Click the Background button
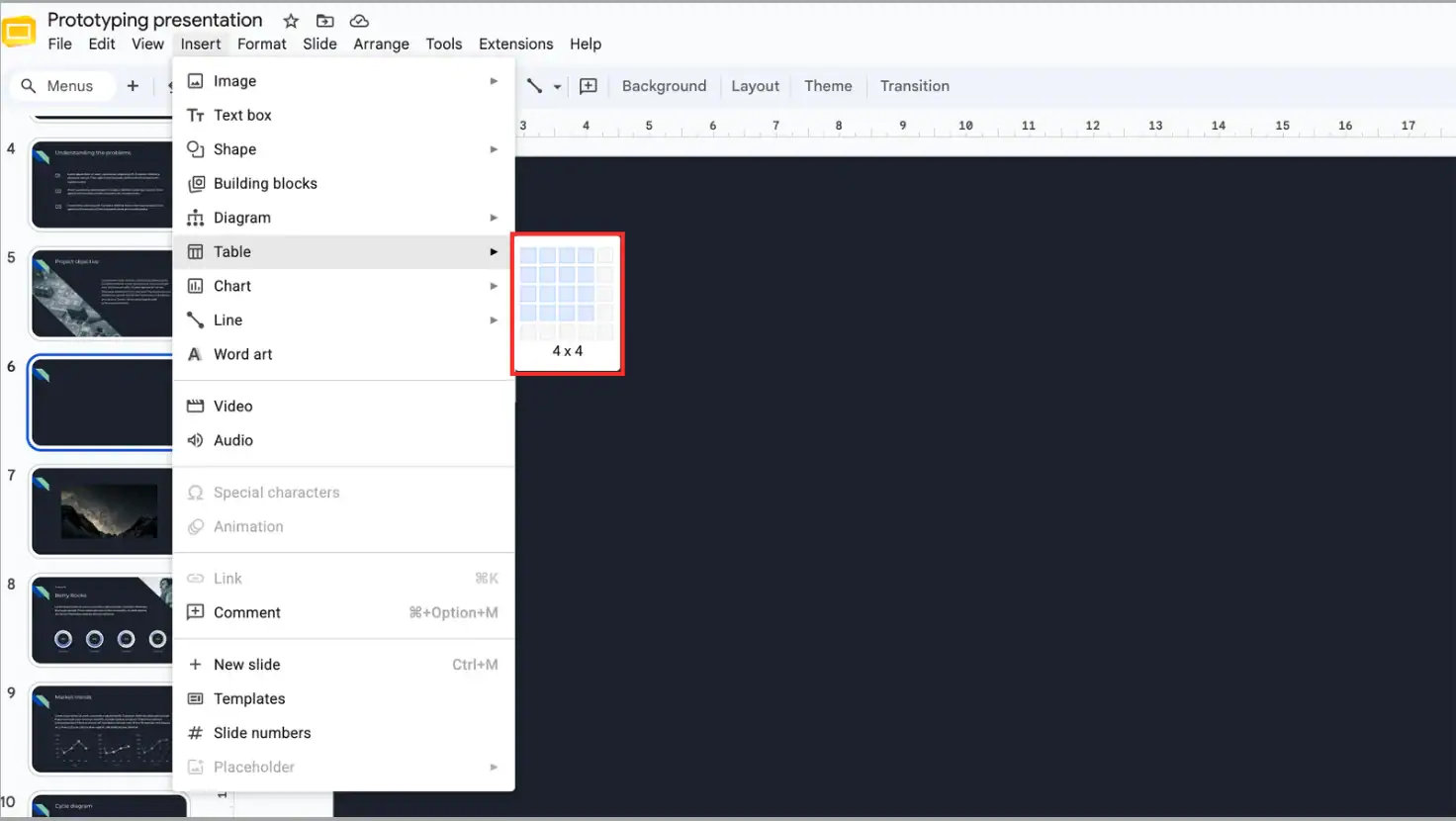The height and width of the screenshot is (821, 1456). tap(664, 86)
